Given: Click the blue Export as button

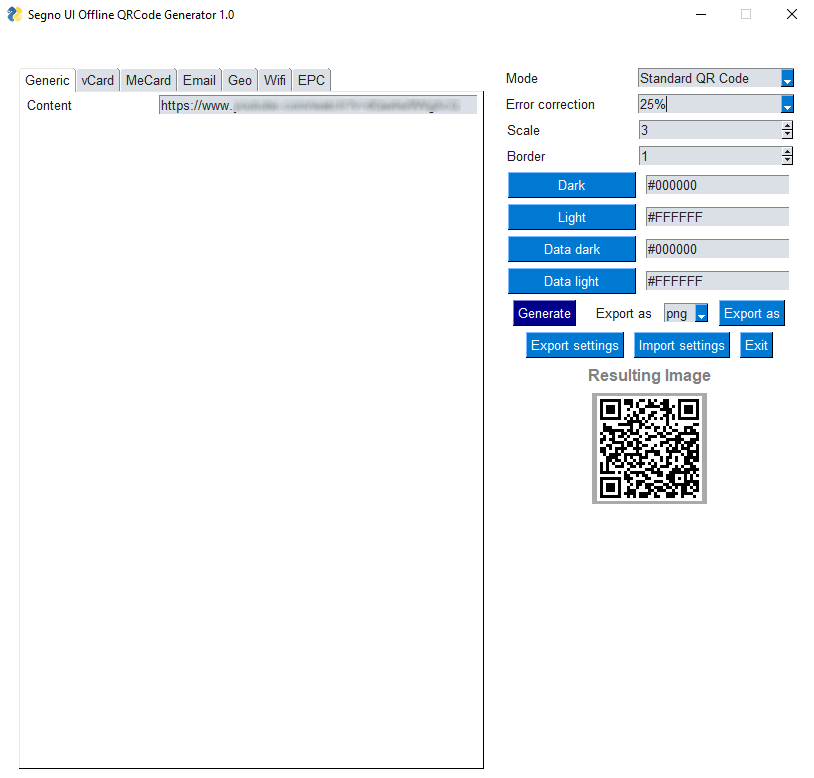Looking at the screenshot, I should click(x=752, y=313).
